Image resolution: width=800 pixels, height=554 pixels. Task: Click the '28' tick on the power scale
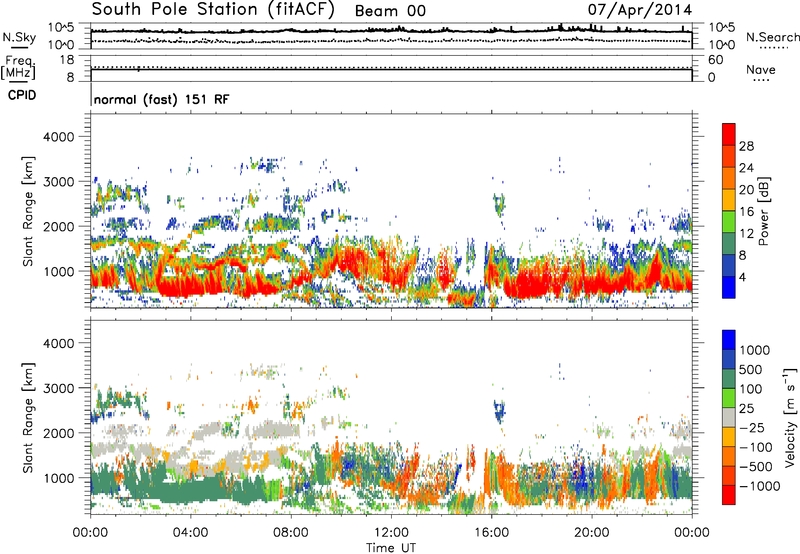pos(746,146)
